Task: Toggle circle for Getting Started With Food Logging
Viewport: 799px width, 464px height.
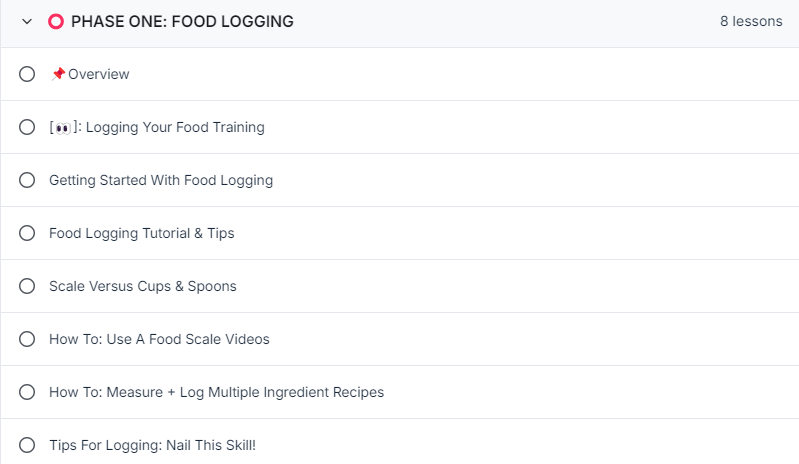Action: (x=27, y=180)
